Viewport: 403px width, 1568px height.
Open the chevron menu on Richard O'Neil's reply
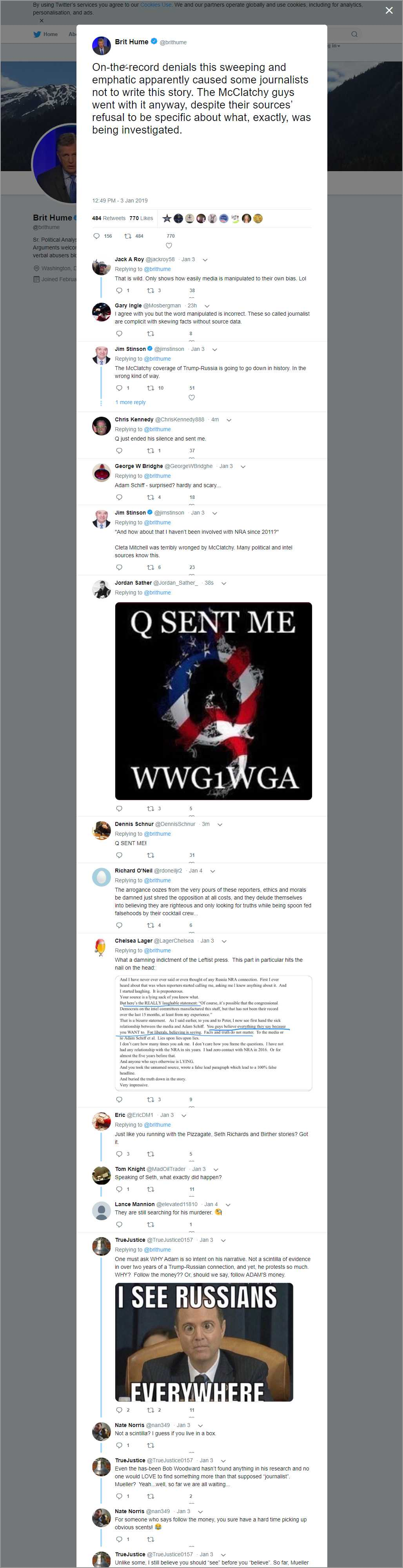click(213, 871)
